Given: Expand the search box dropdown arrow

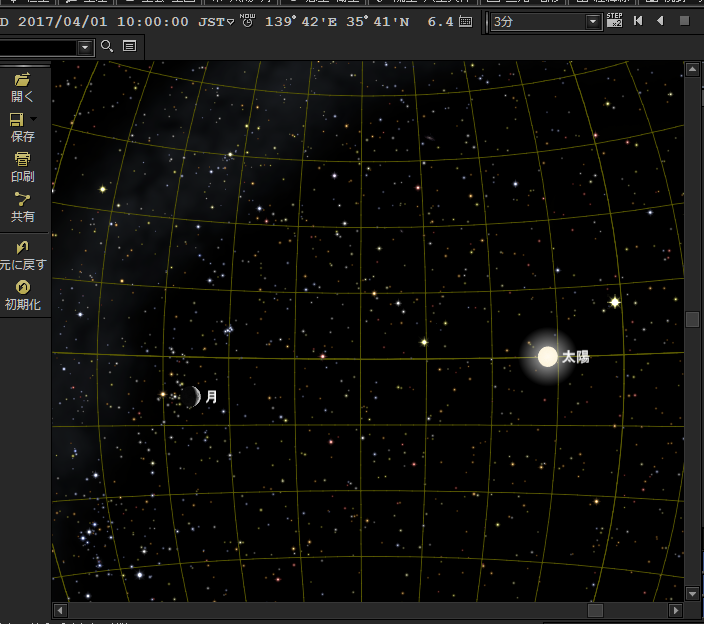Looking at the screenshot, I should coord(83,47).
